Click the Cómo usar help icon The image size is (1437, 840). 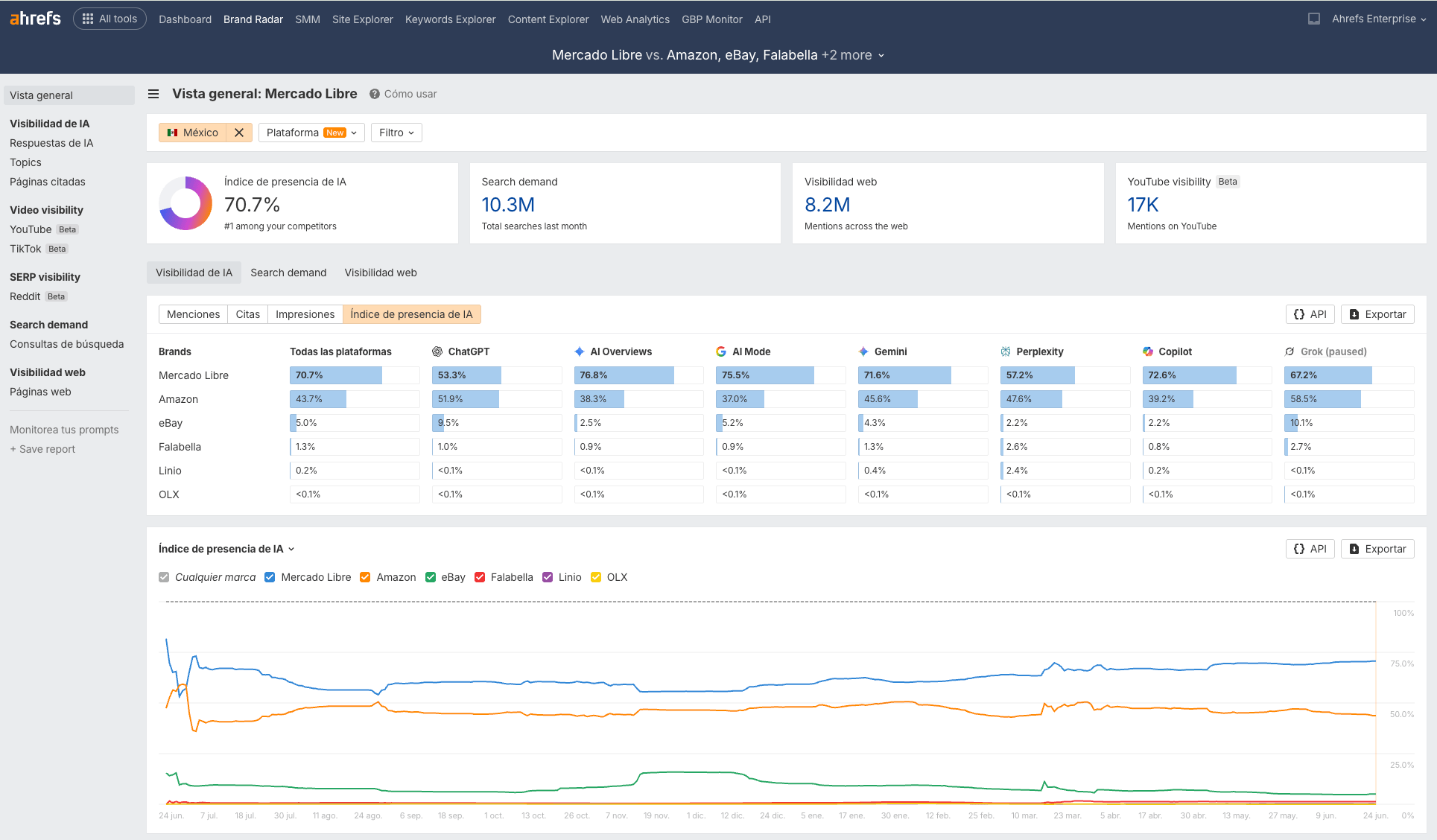tap(375, 94)
